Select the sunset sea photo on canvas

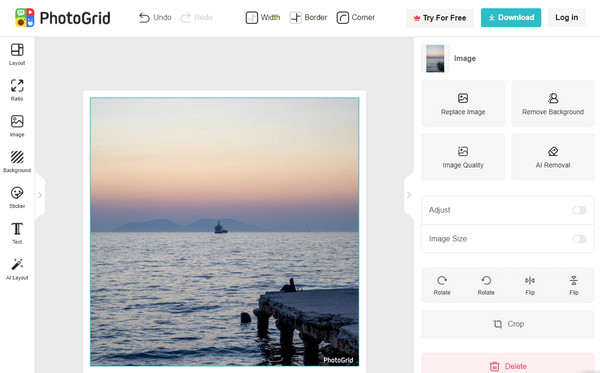225,232
